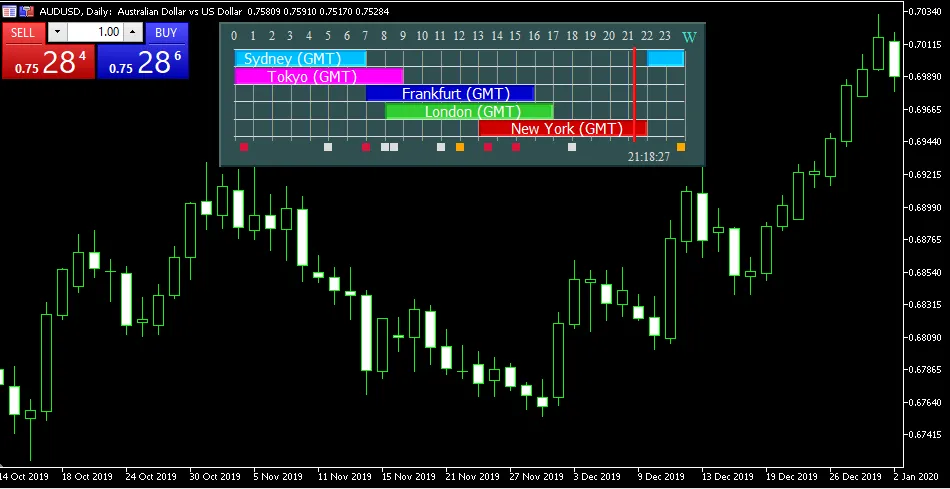Click the teal W icon in sessions panel
The image size is (950, 489).
[x=688, y=38]
